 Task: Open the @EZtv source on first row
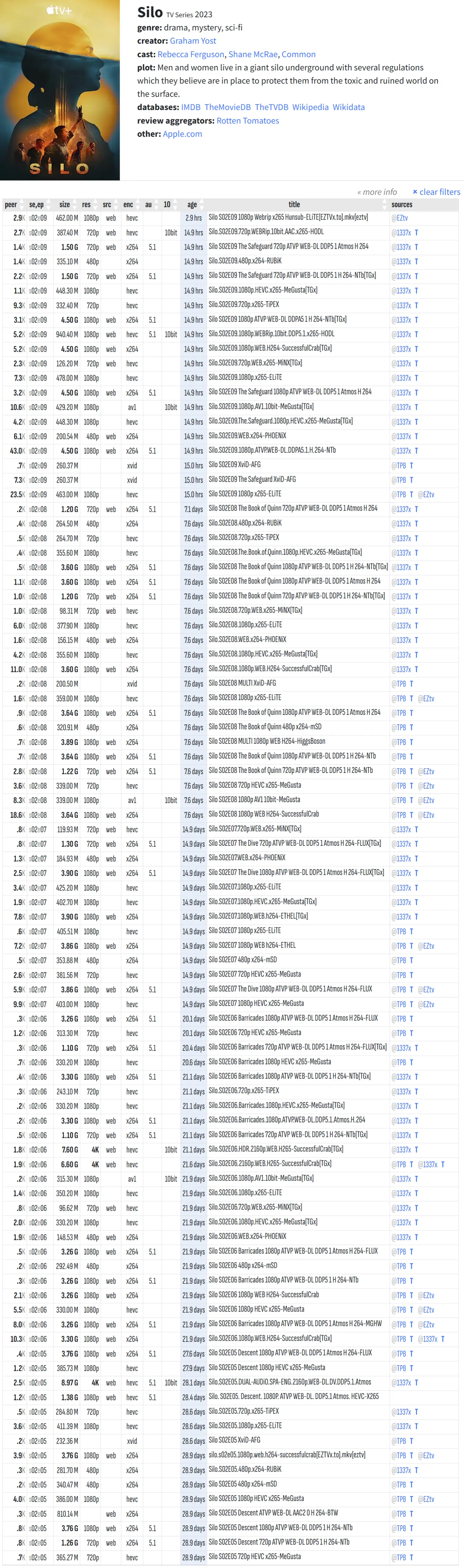pyautogui.click(x=399, y=218)
